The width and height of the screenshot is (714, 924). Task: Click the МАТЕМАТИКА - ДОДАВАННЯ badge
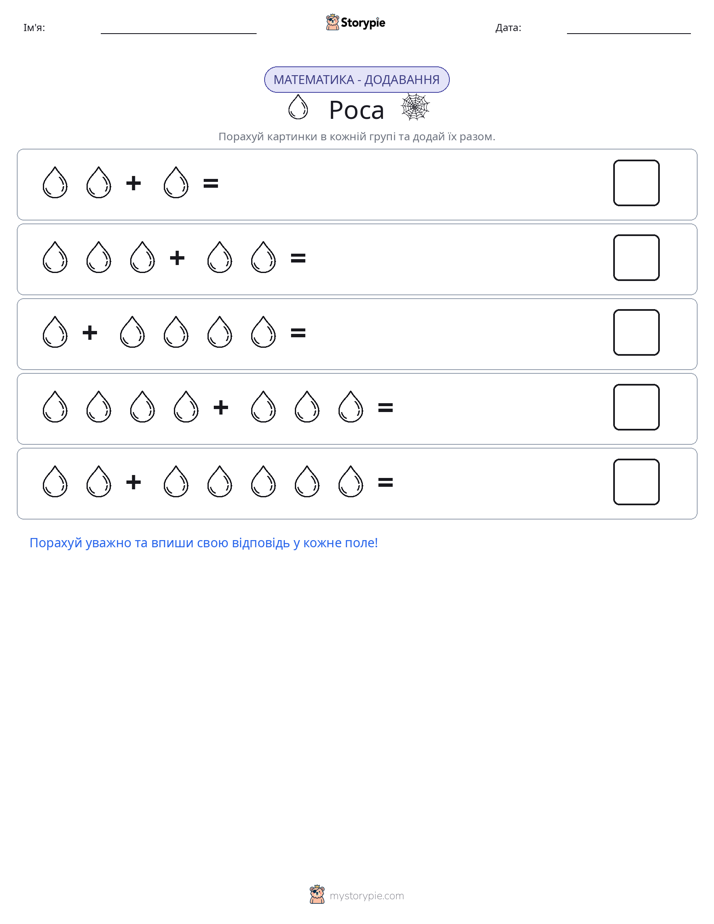[x=356, y=80]
